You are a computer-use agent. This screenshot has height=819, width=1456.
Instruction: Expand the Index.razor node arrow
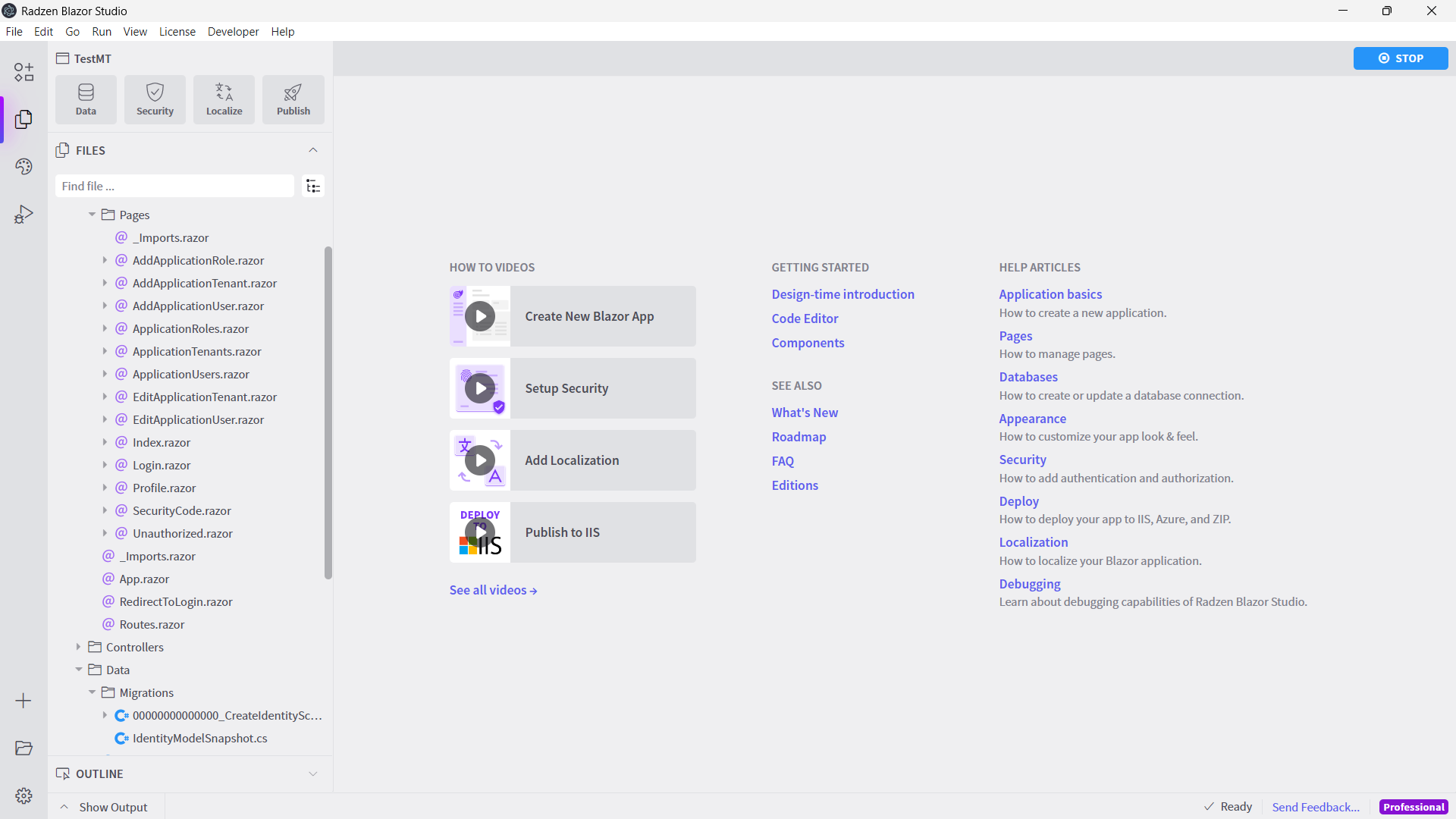(x=105, y=442)
